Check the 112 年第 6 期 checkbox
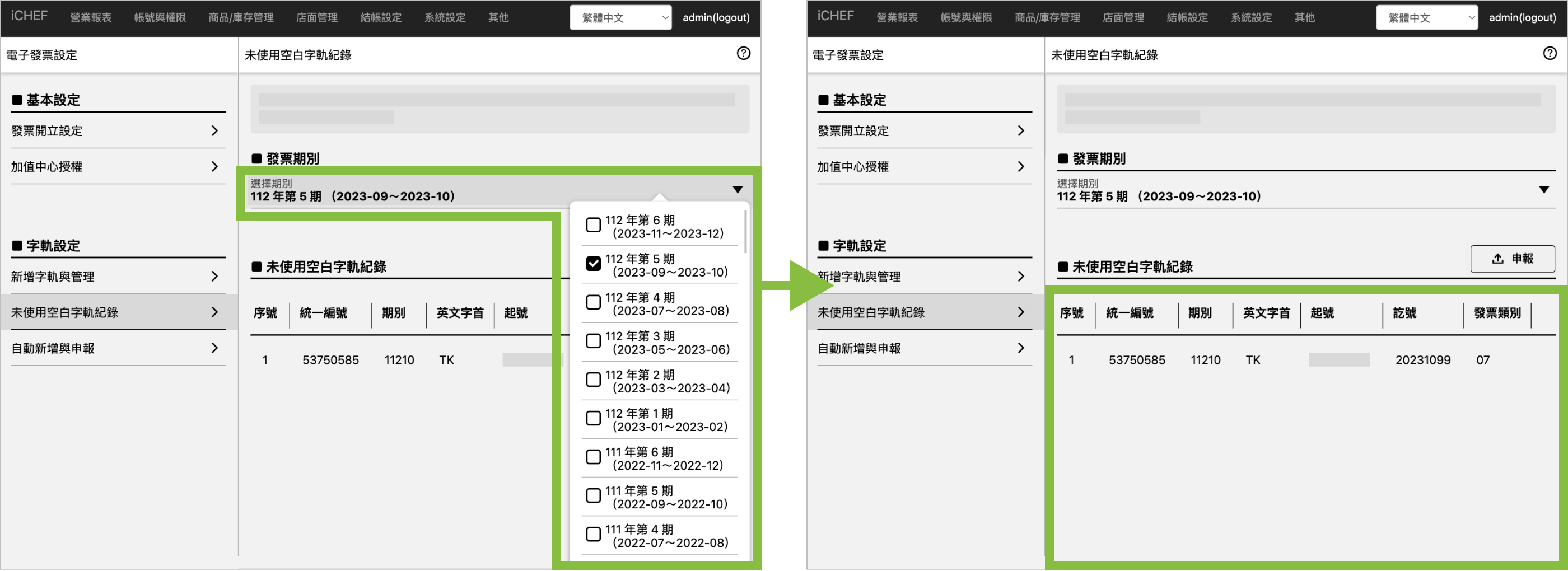This screenshot has width=1568, height=571. click(x=593, y=225)
